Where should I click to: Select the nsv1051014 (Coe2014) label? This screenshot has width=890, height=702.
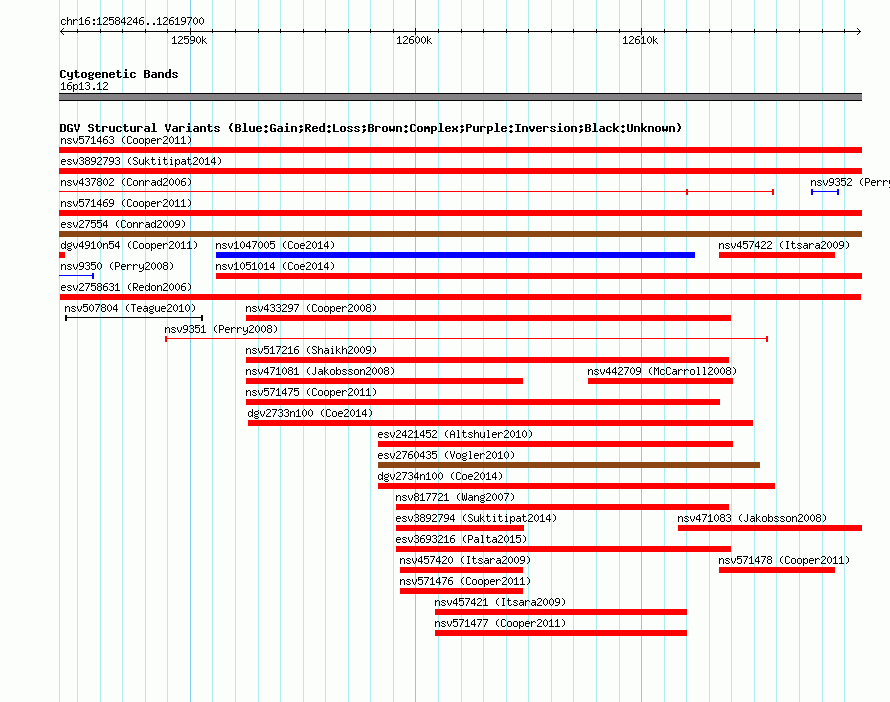pos(275,266)
